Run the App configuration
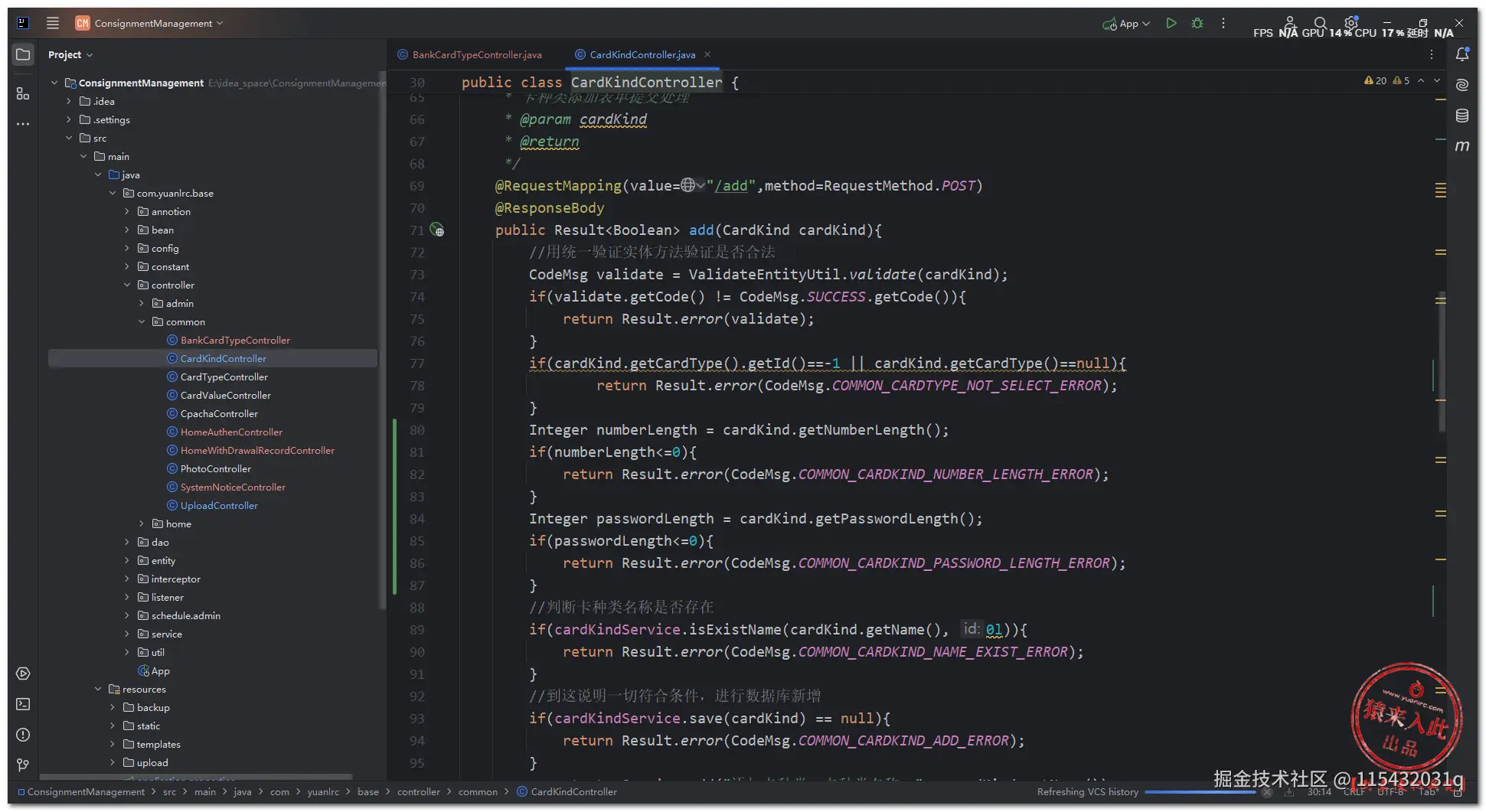 (x=1171, y=23)
